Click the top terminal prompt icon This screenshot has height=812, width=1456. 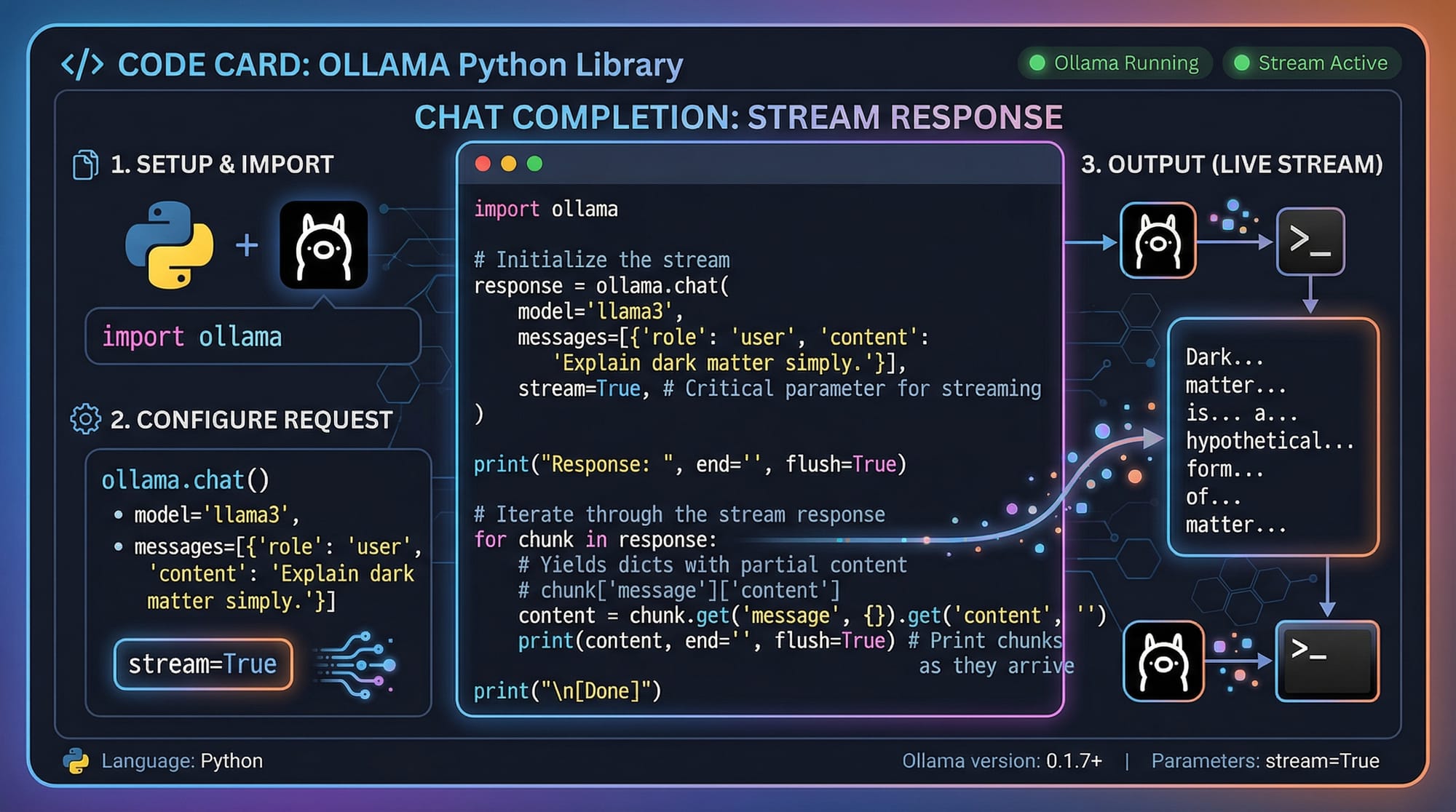click(x=1310, y=242)
